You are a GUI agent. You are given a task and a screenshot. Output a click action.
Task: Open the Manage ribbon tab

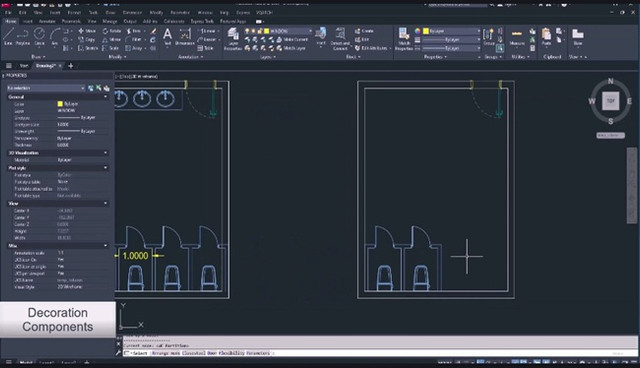[x=110, y=21]
